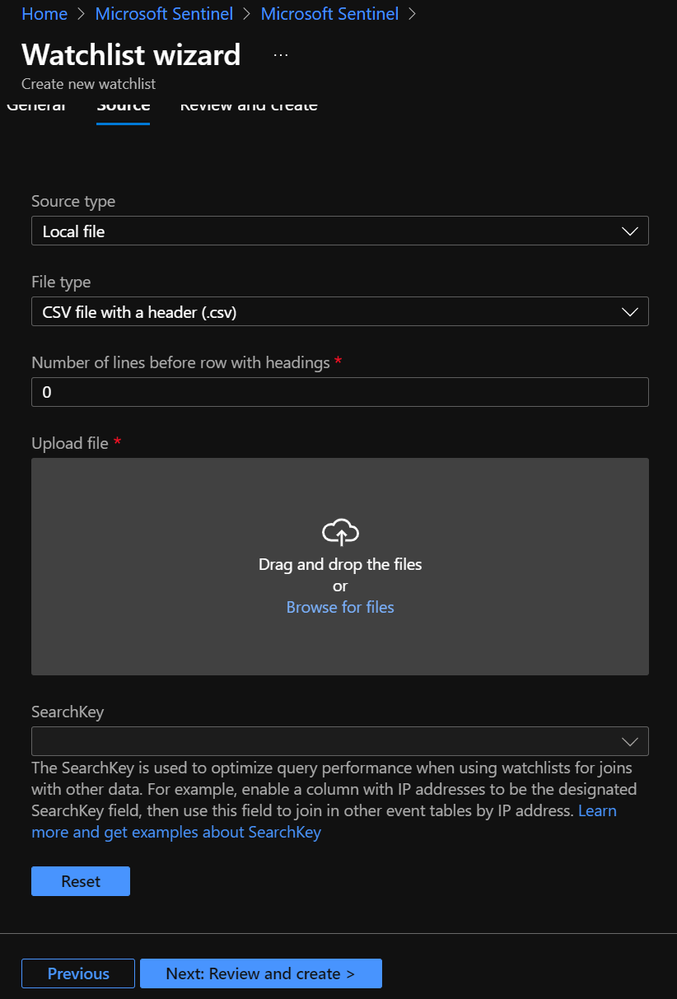Click the File type chevron arrow
This screenshot has height=999, width=677.
pyautogui.click(x=629, y=312)
